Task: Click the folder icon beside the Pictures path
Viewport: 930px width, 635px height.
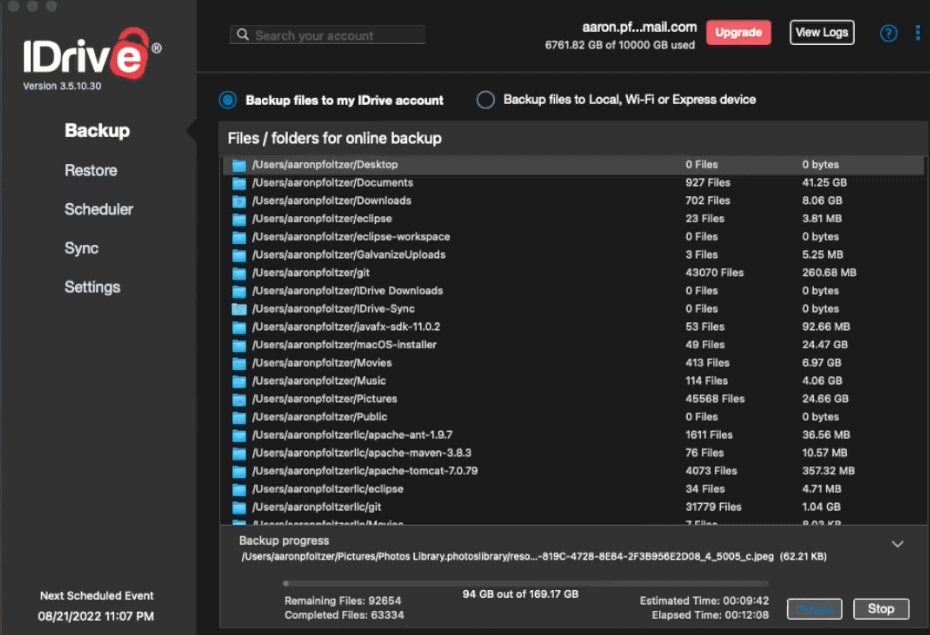Action: [239, 400]
